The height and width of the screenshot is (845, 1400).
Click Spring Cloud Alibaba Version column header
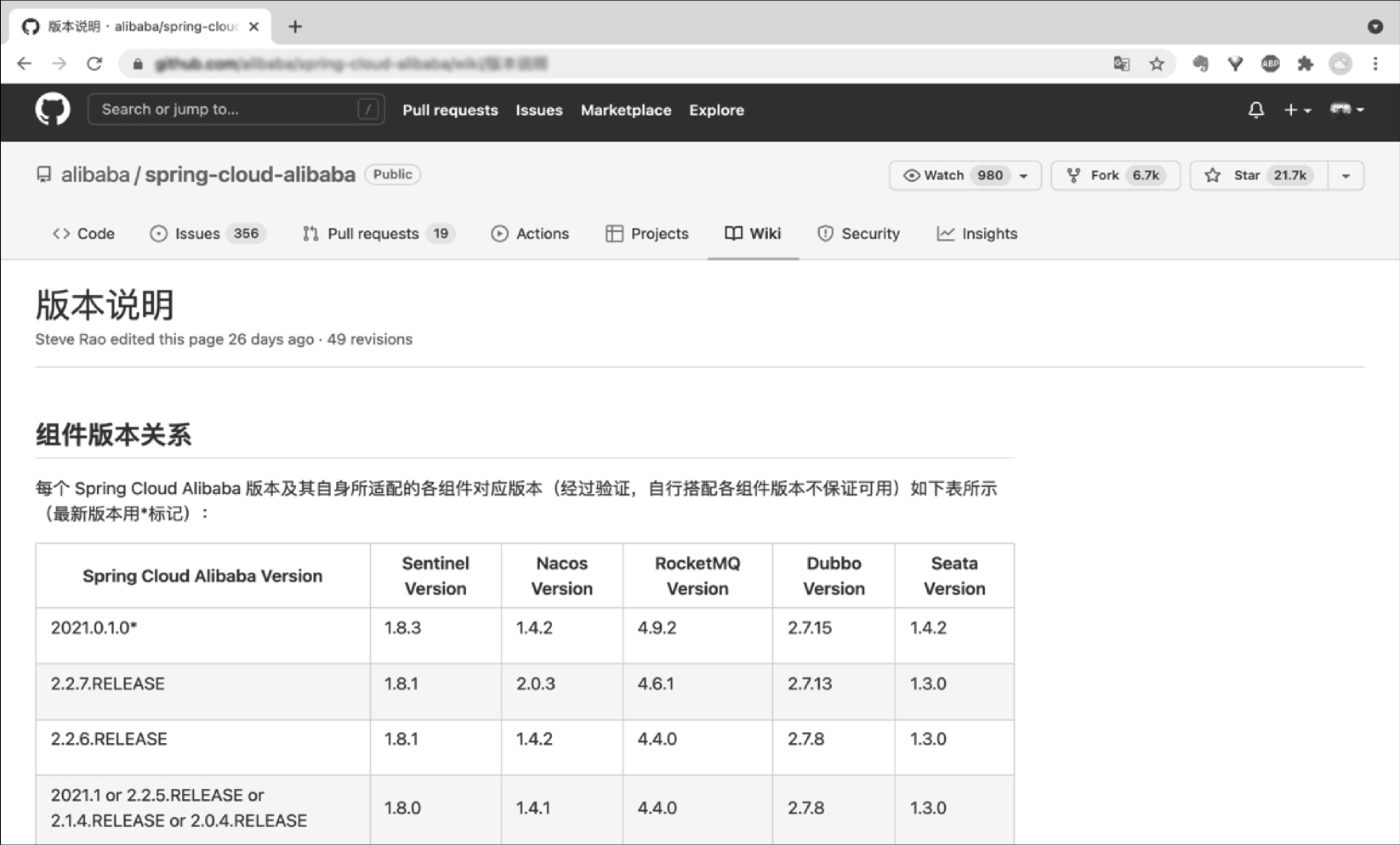(x=202, y=576)
